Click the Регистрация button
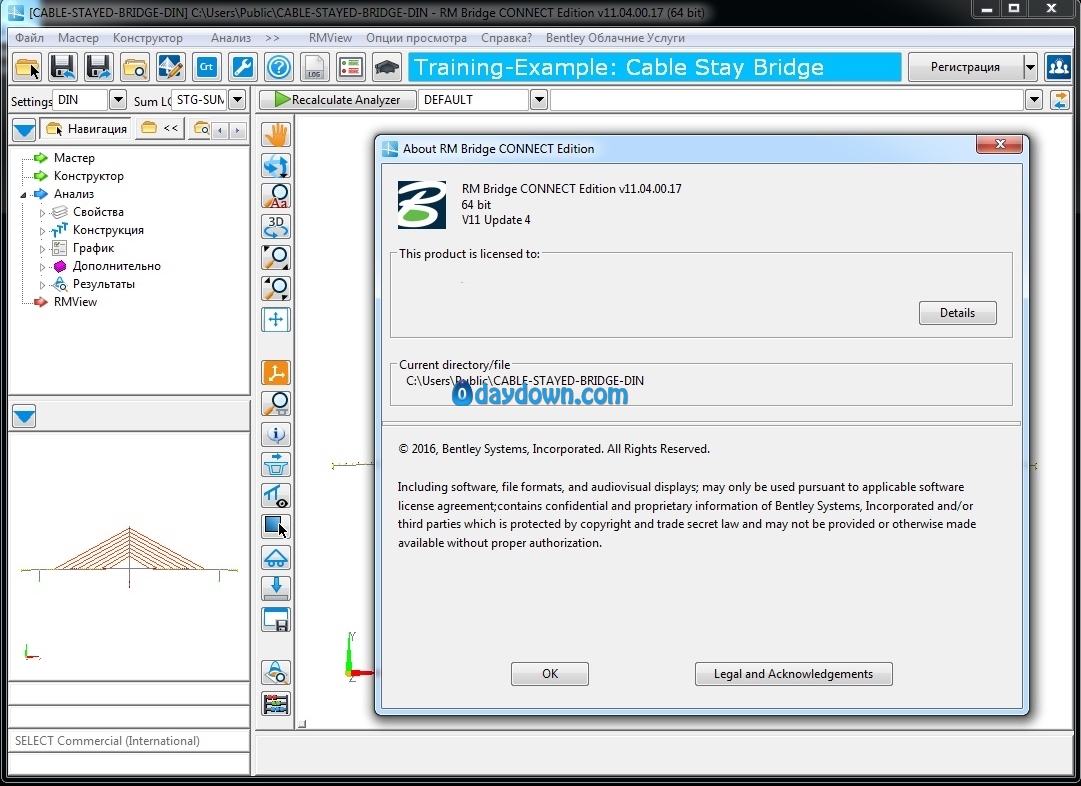 [965, 67]
